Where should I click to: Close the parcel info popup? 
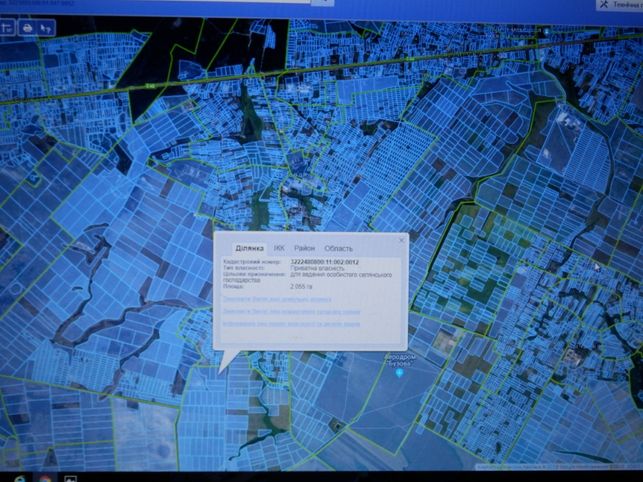[x=402, y=240]
